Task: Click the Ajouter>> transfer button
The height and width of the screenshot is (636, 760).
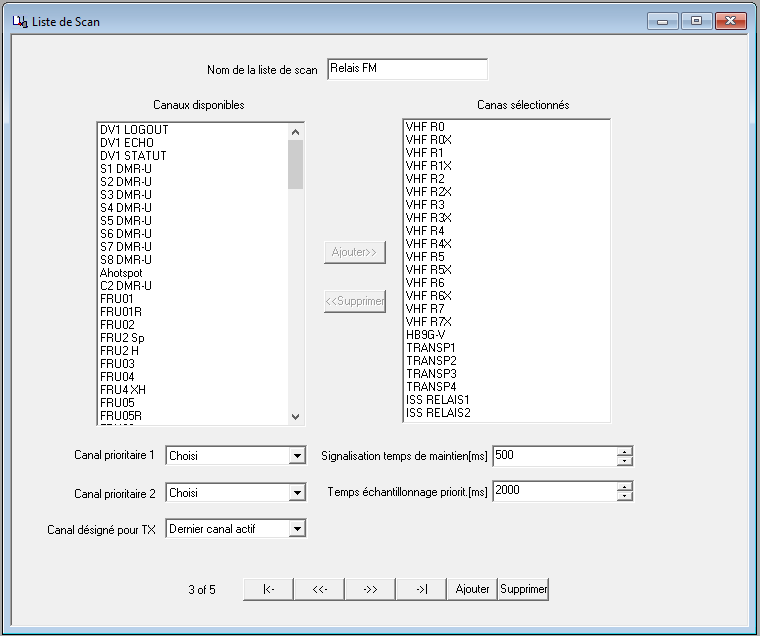Action: click(355, 252)
